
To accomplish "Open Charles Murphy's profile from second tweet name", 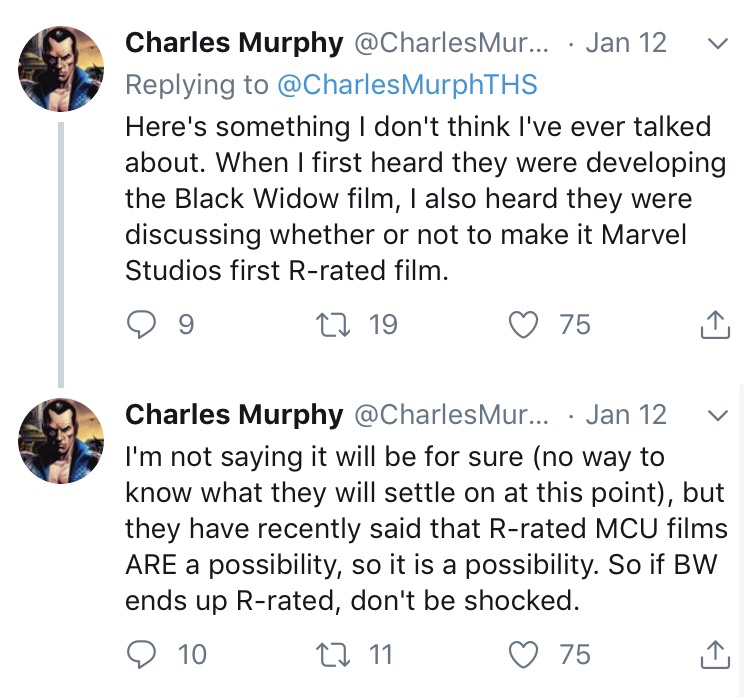I will [x=233, y=413].
